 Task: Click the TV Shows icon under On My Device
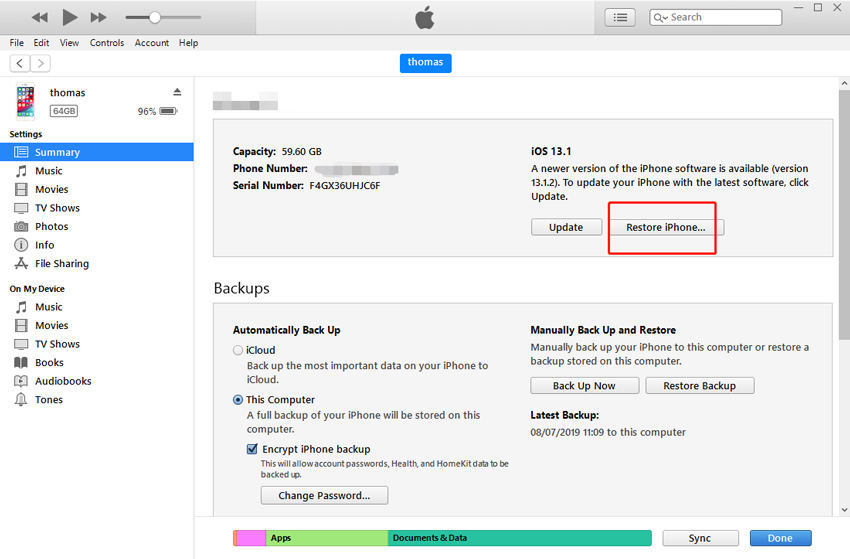pos(21,344)
